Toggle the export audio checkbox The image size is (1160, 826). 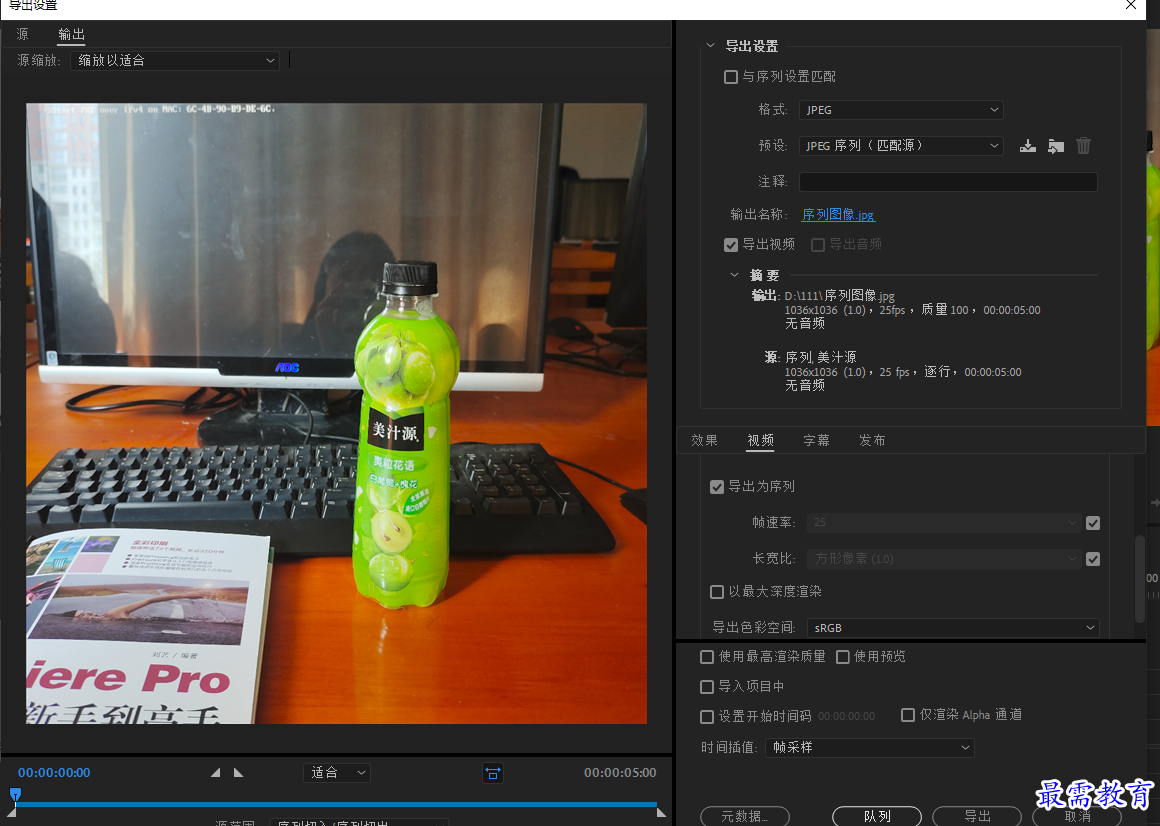point(818,245)
